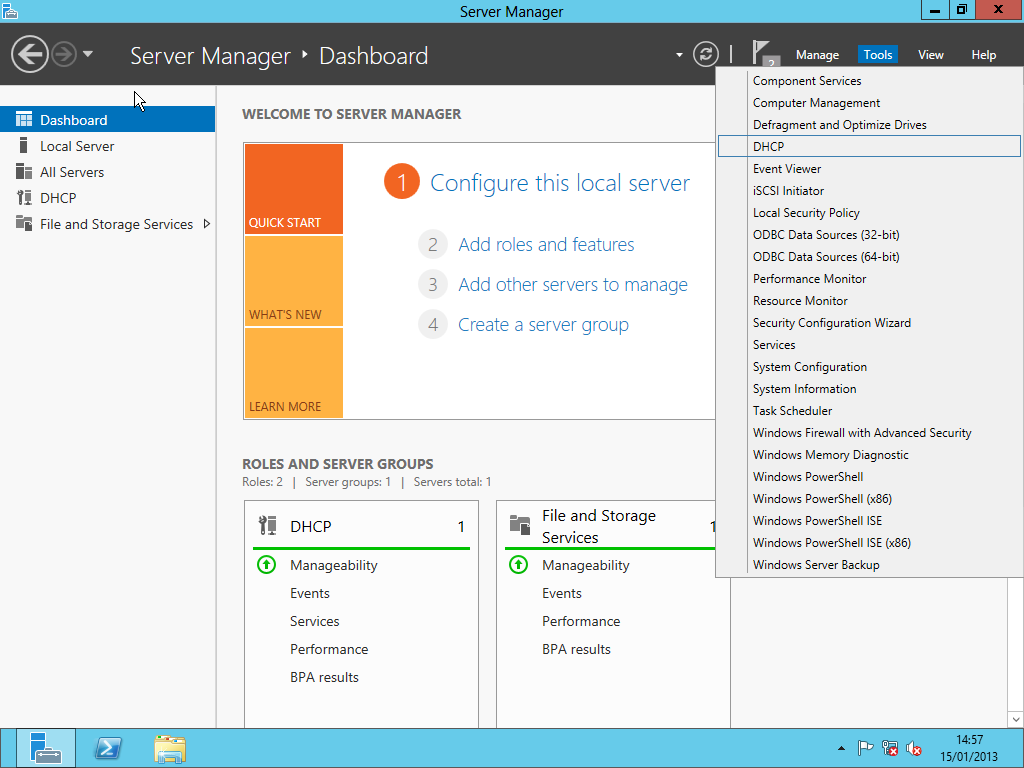Click the taskbar clock and date

969,748
